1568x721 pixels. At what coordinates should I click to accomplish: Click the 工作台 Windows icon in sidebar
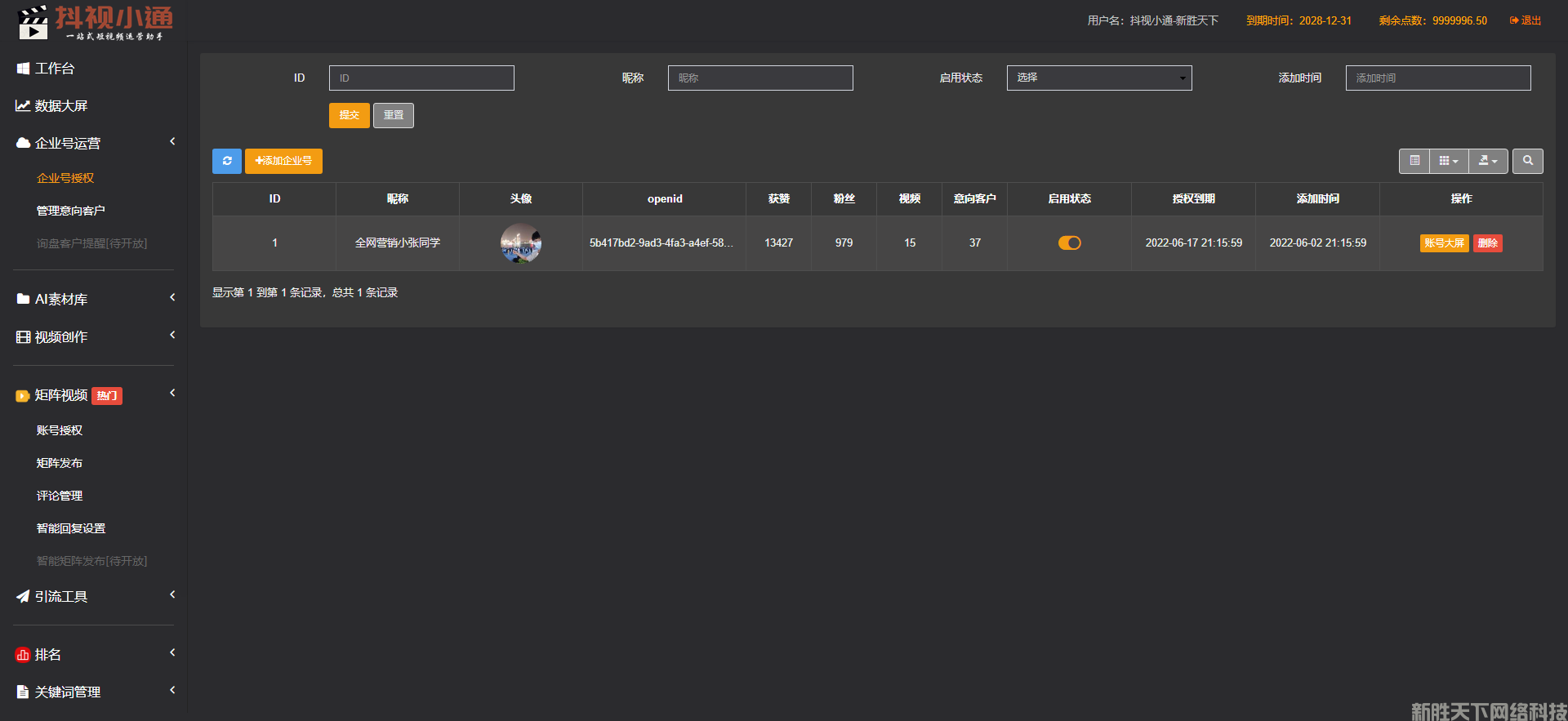(x=23, y=69)
